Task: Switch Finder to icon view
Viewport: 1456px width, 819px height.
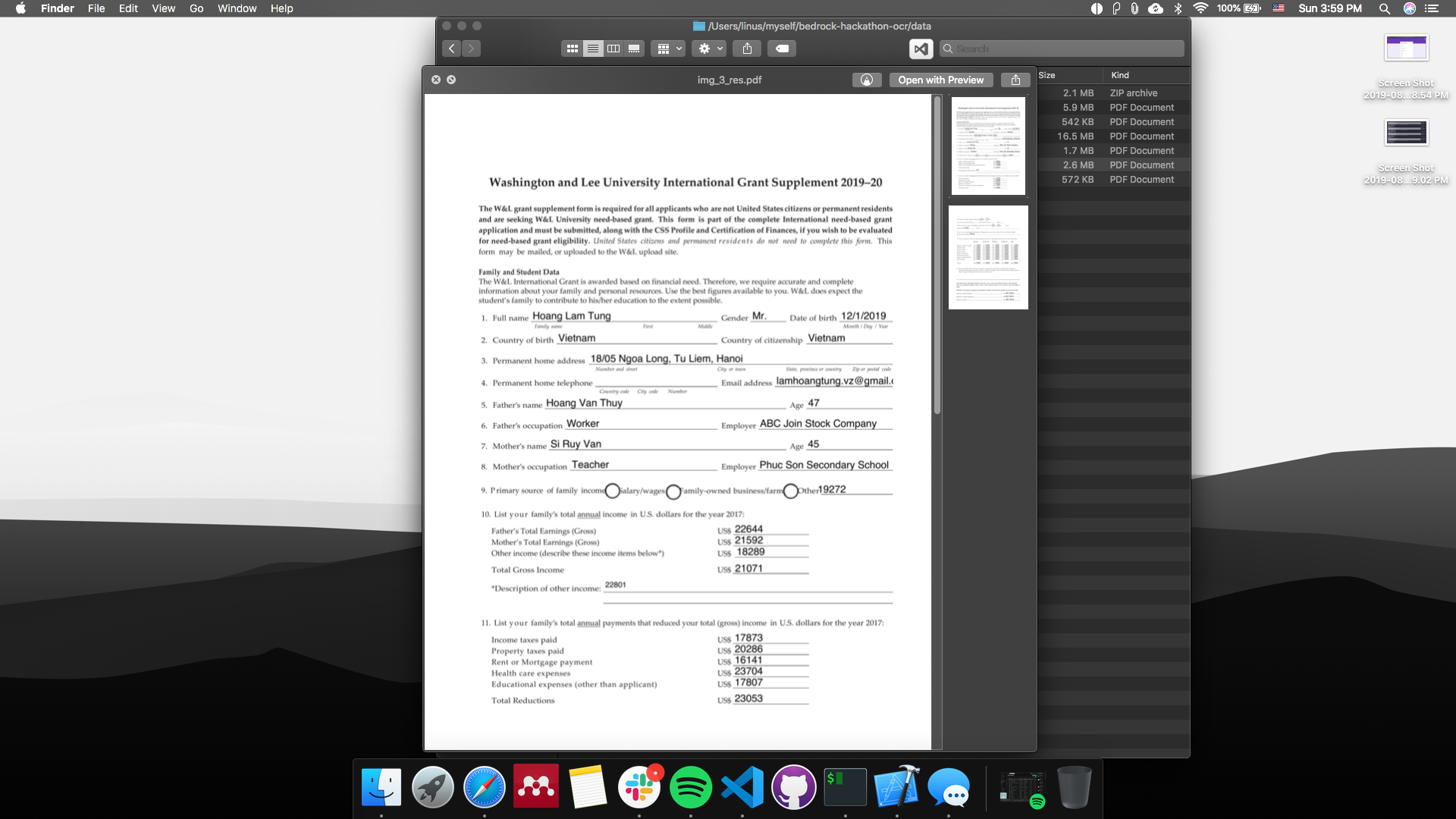Action: 573,49
